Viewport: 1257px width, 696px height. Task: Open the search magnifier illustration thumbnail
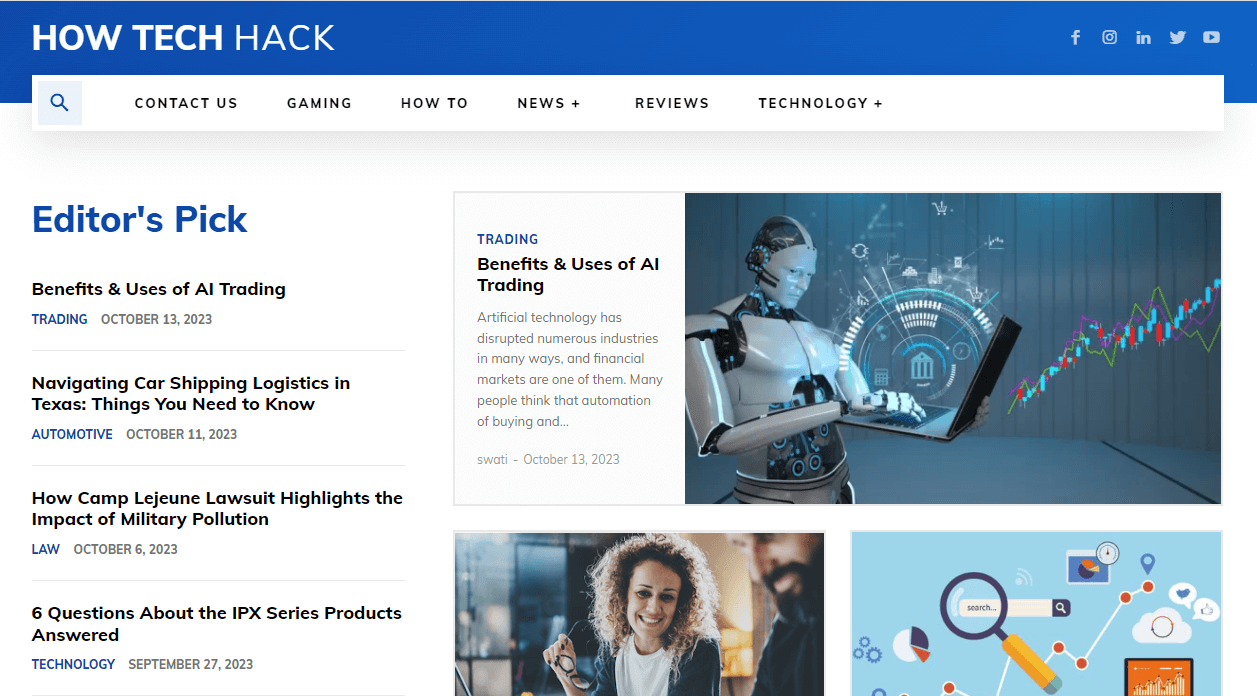pyautogui.click(x=1036, y=614)
